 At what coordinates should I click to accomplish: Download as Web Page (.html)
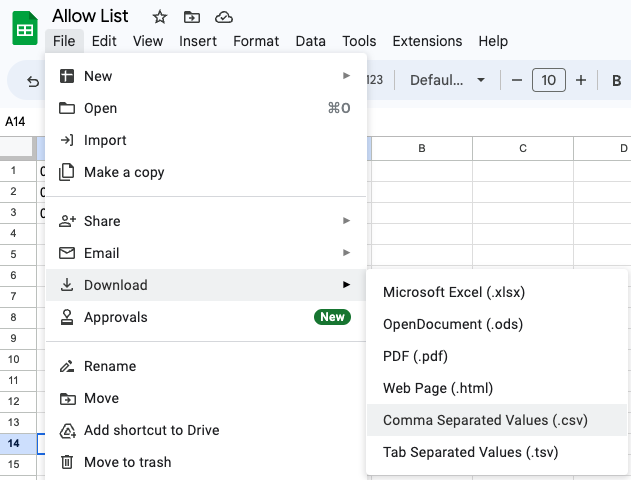(x=497, y=388)
